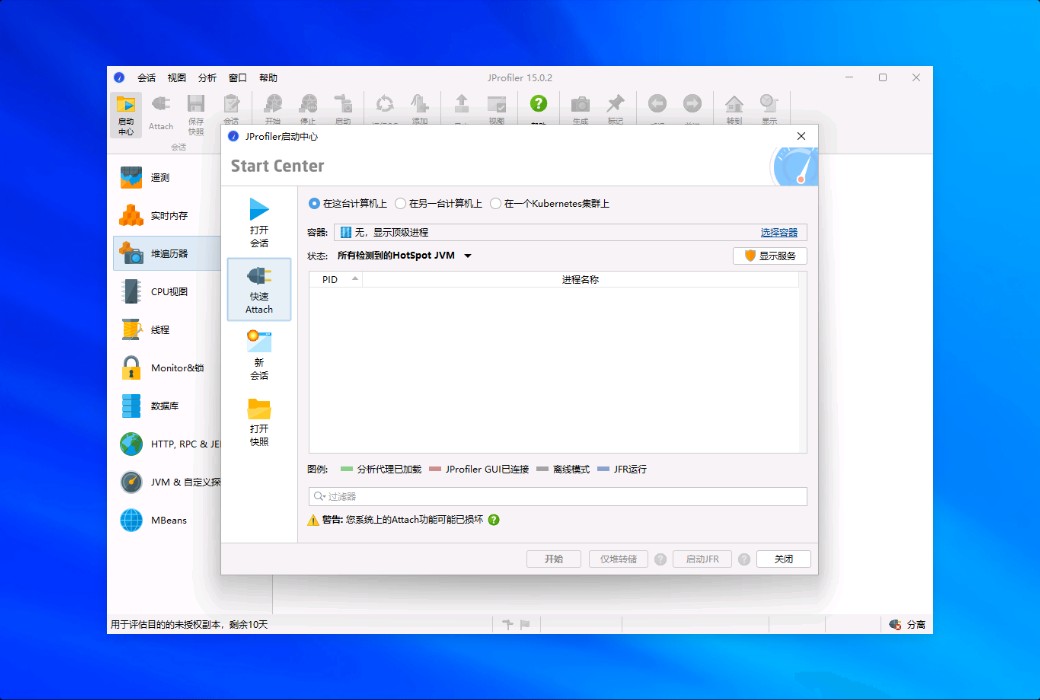Switch to 打开会话 tab in Start Center

click(259, 223)
